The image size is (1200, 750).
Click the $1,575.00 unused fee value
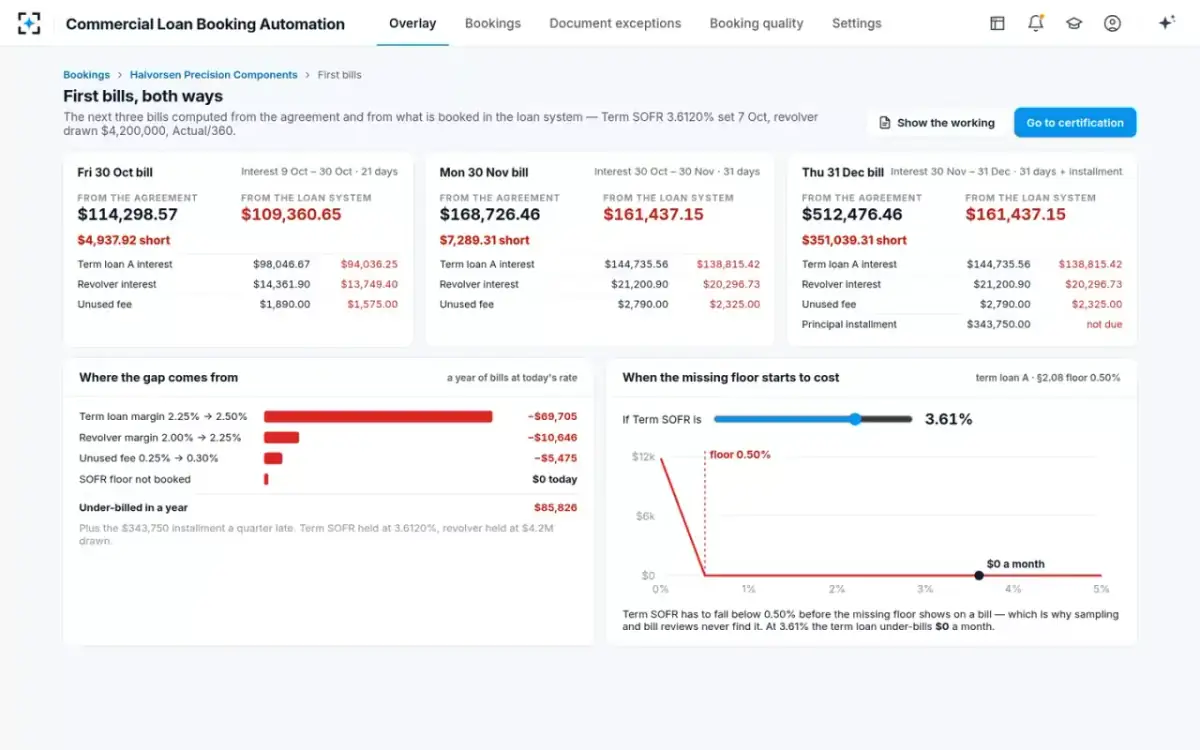pos(373,304)
